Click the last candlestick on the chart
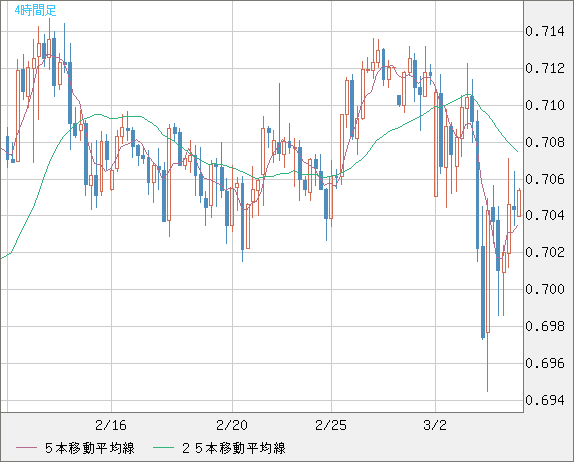Image resolution: width=574 pixels, height=462 pixels. (519, 203)
